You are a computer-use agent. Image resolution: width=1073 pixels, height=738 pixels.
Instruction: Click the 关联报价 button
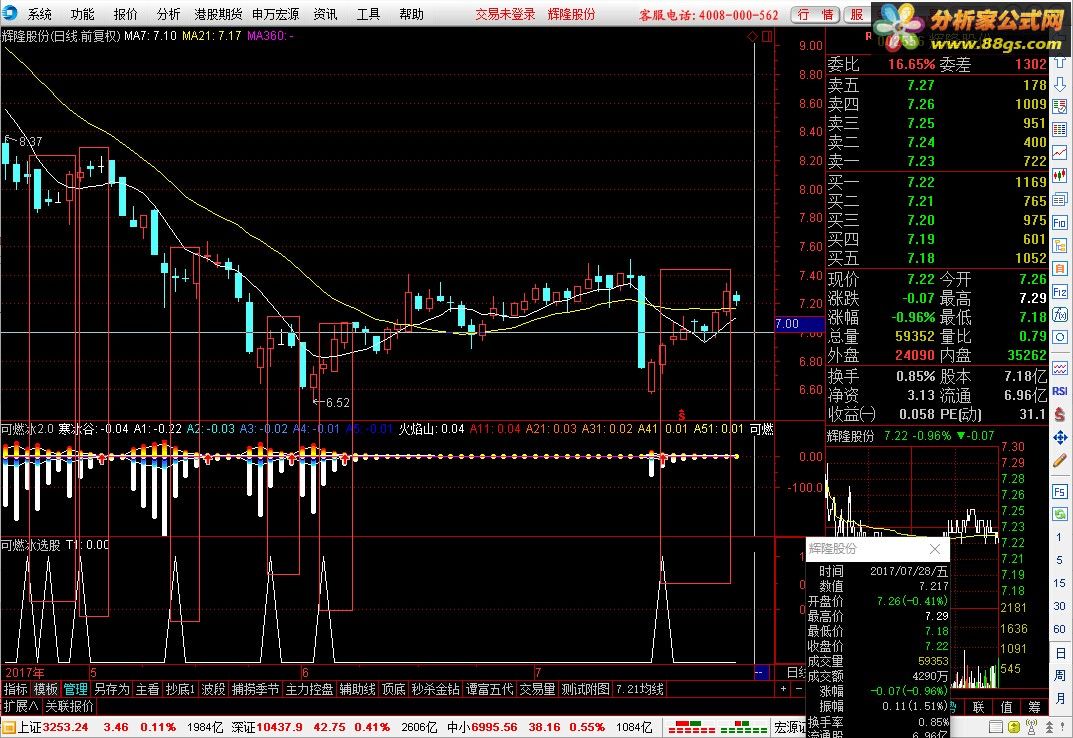(x=69, y=706)
